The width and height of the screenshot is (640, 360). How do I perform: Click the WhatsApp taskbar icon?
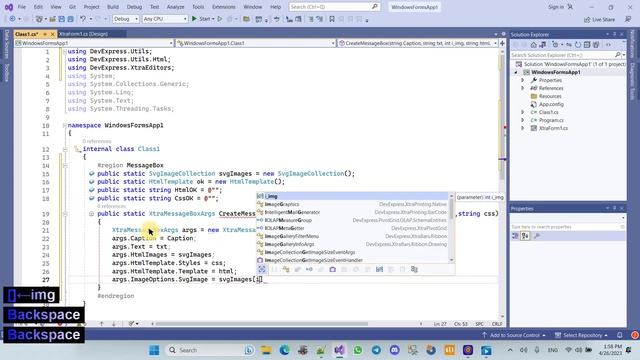tap(358, 350)
